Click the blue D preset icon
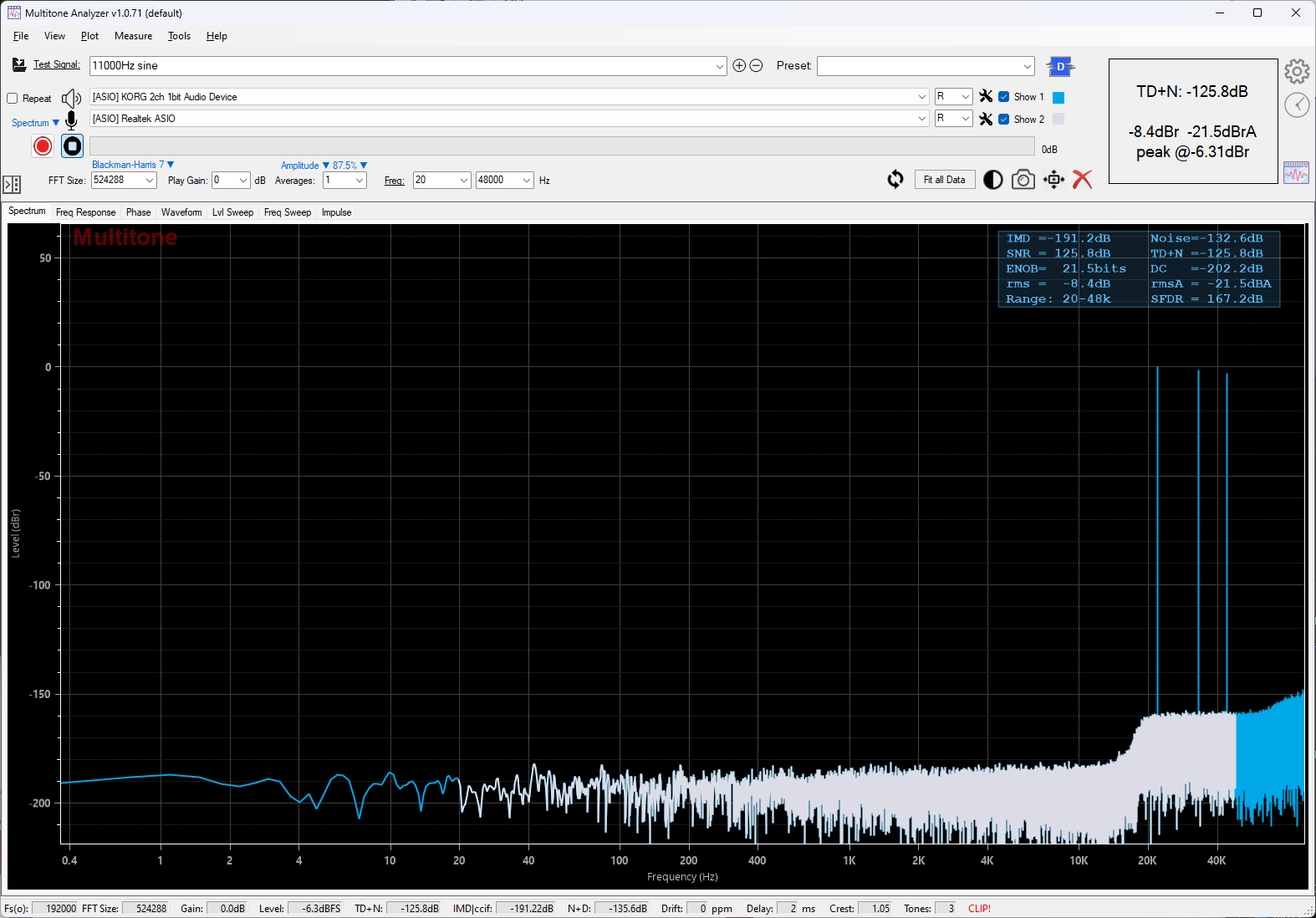Screen dimensions: 1316x918 pos(1060,66)
